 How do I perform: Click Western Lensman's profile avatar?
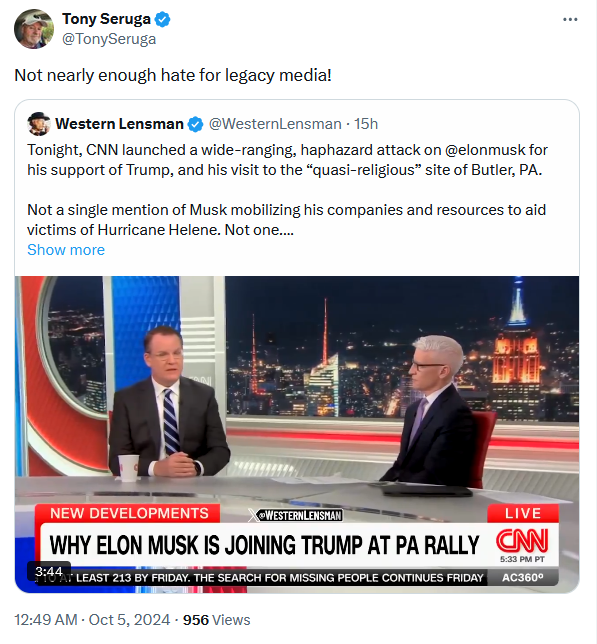coord(39,124)
